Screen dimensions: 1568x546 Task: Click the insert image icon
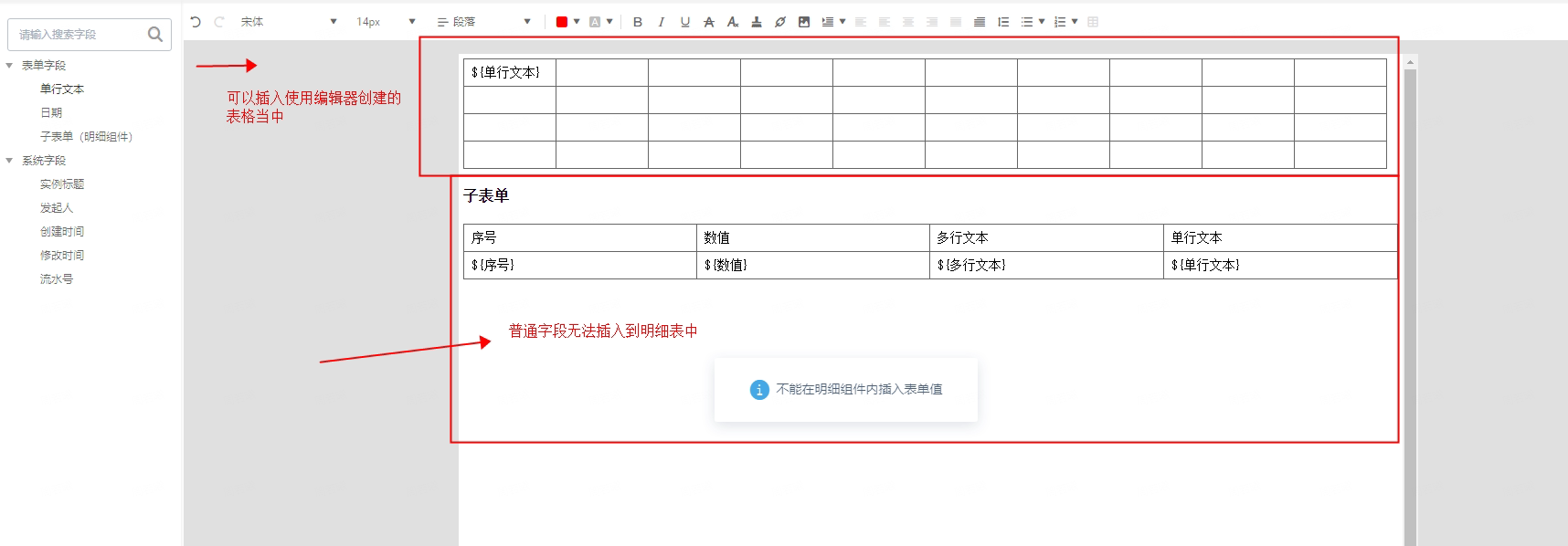(804, 22)
